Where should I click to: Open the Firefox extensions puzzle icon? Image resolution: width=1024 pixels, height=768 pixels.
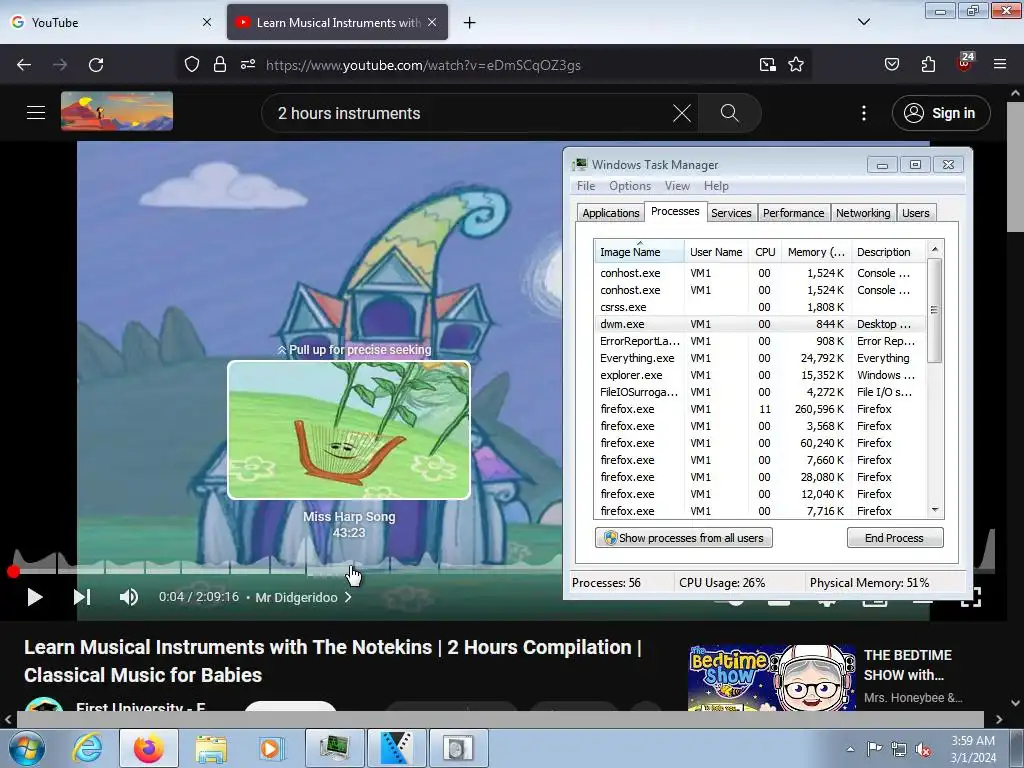point(928,65)
